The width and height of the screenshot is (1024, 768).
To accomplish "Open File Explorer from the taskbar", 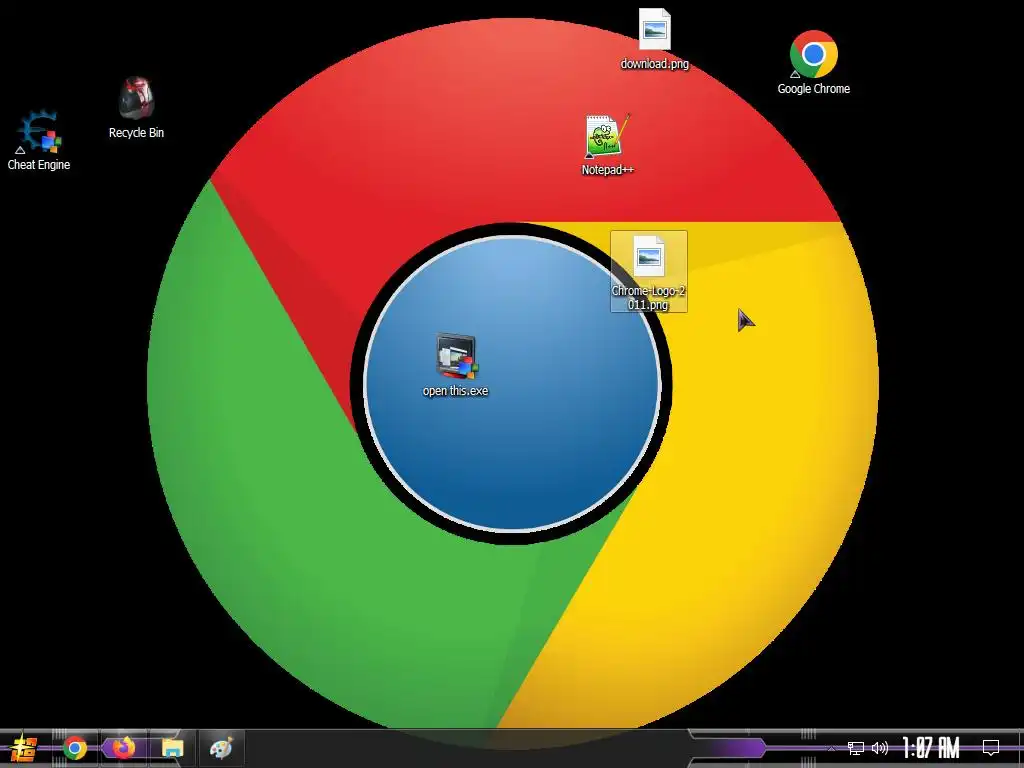I will click(x=172, y=748).
